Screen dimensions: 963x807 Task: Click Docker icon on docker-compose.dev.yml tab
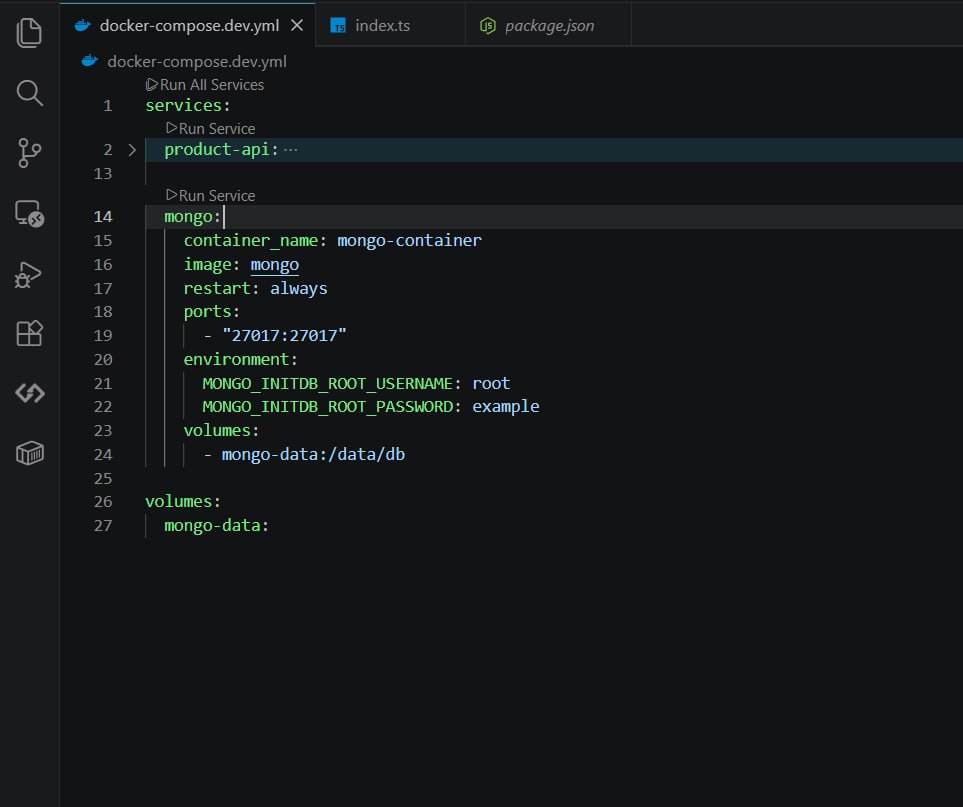82,25
